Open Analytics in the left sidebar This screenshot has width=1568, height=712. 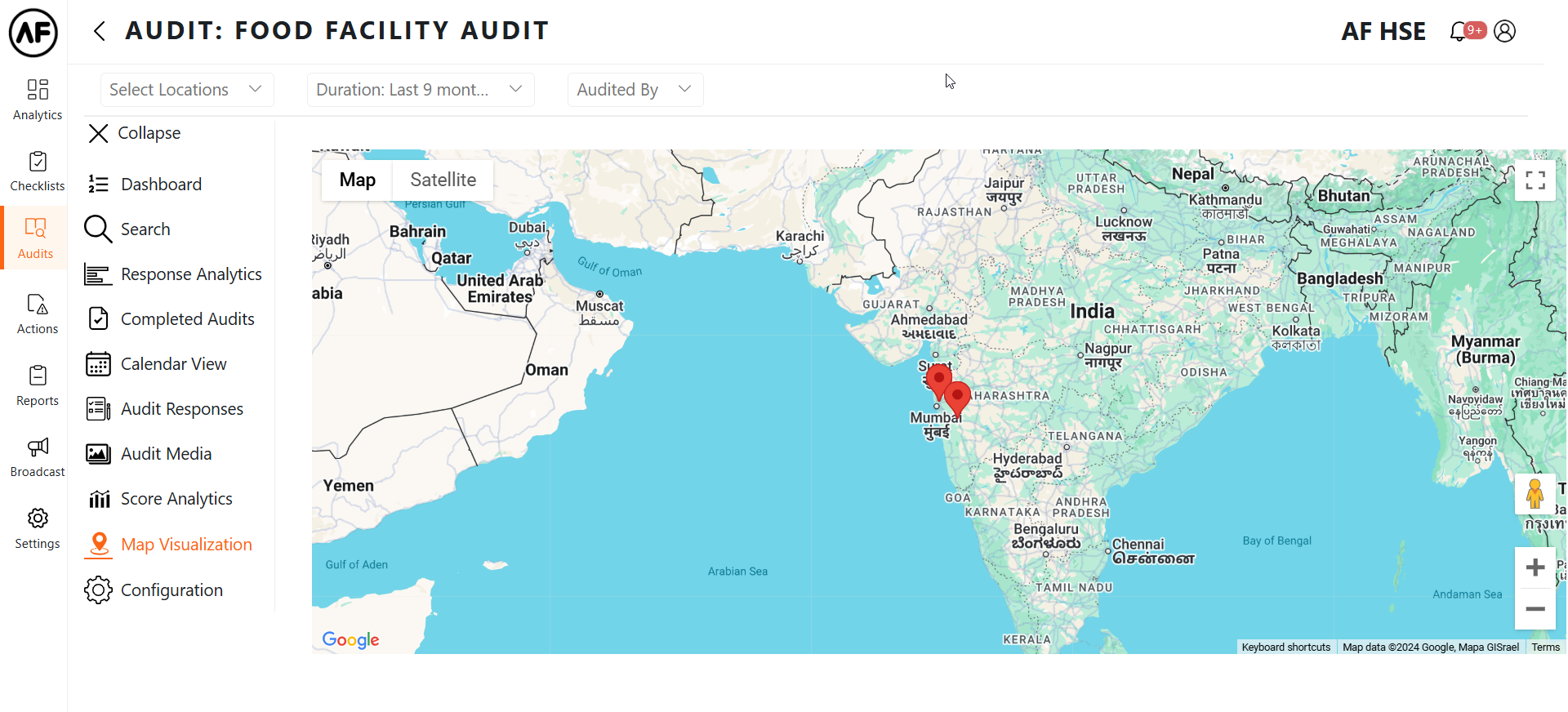coord(38,99)
